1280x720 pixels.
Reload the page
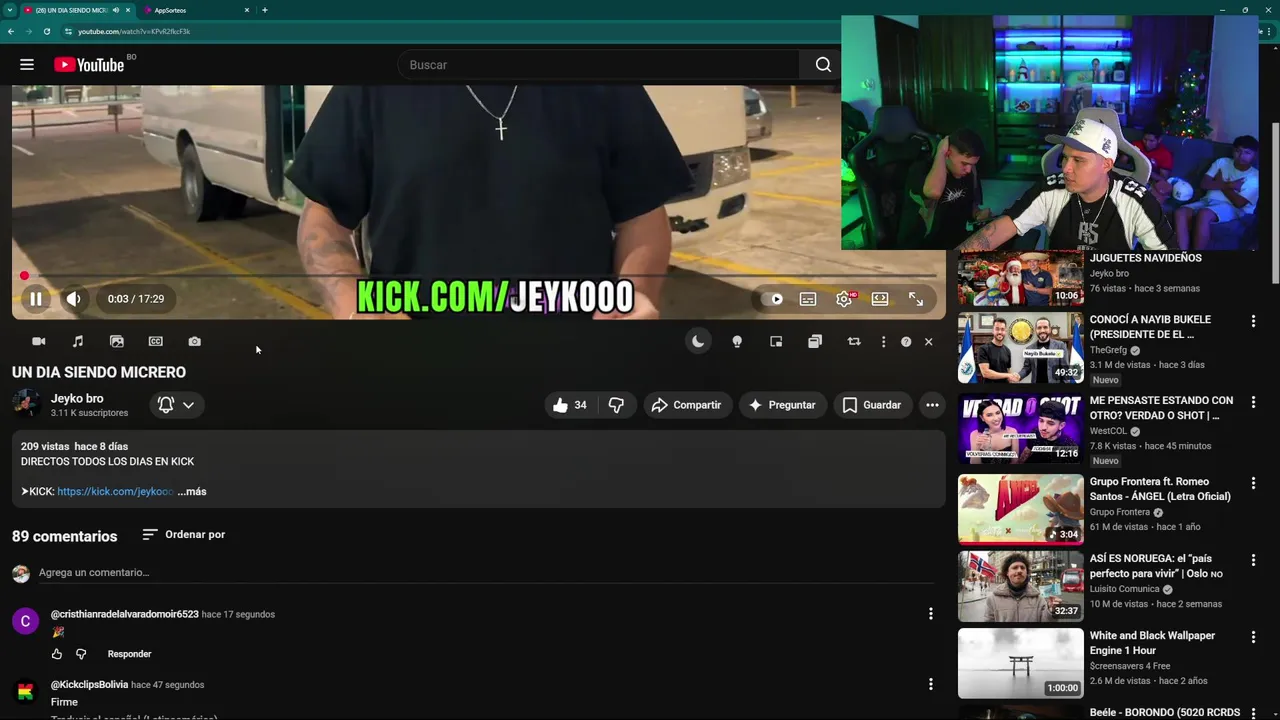coord(46,31)
